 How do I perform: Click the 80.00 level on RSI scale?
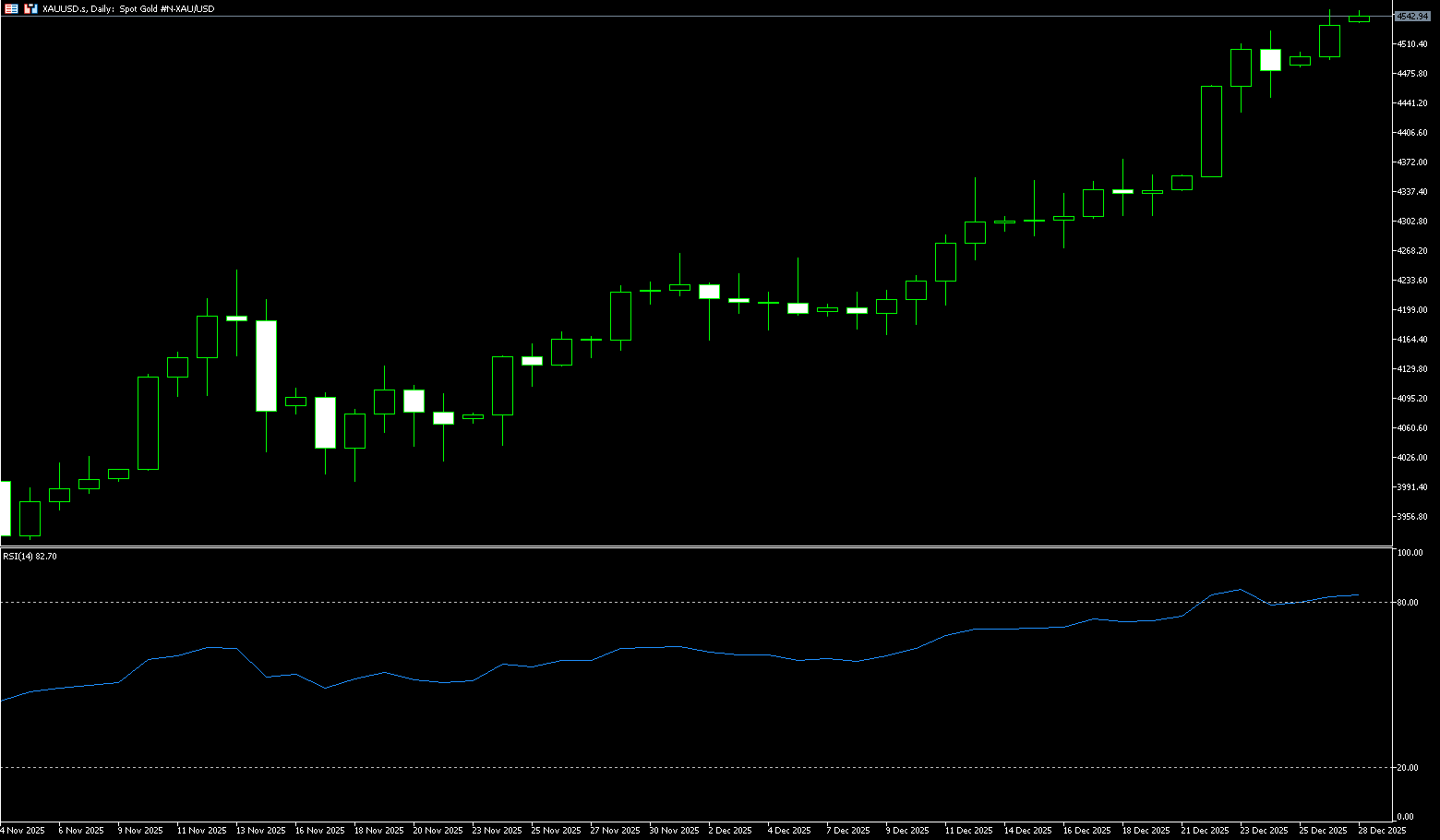[1408, 603]
